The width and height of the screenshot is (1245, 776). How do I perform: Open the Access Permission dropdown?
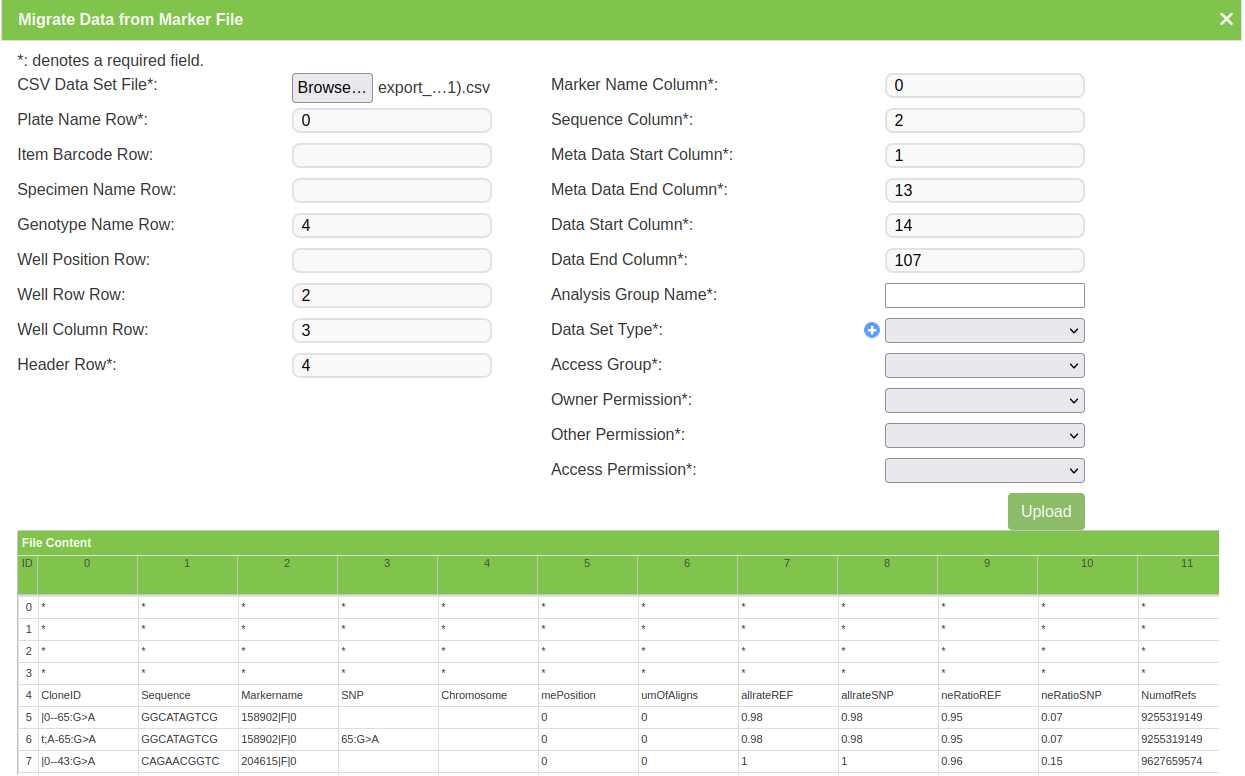984,470
